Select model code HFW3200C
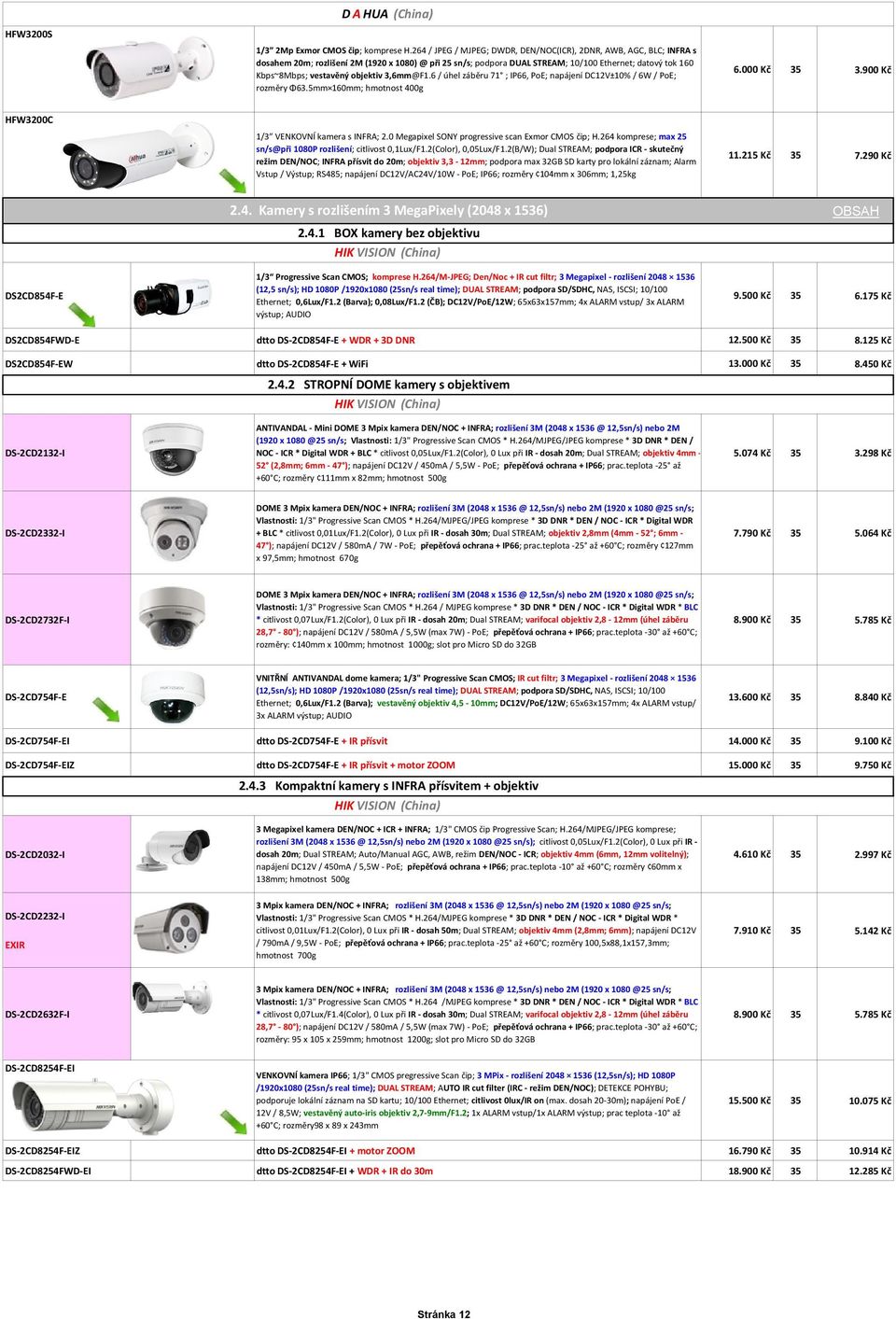 pyautogui.click(x=29, y=120)
